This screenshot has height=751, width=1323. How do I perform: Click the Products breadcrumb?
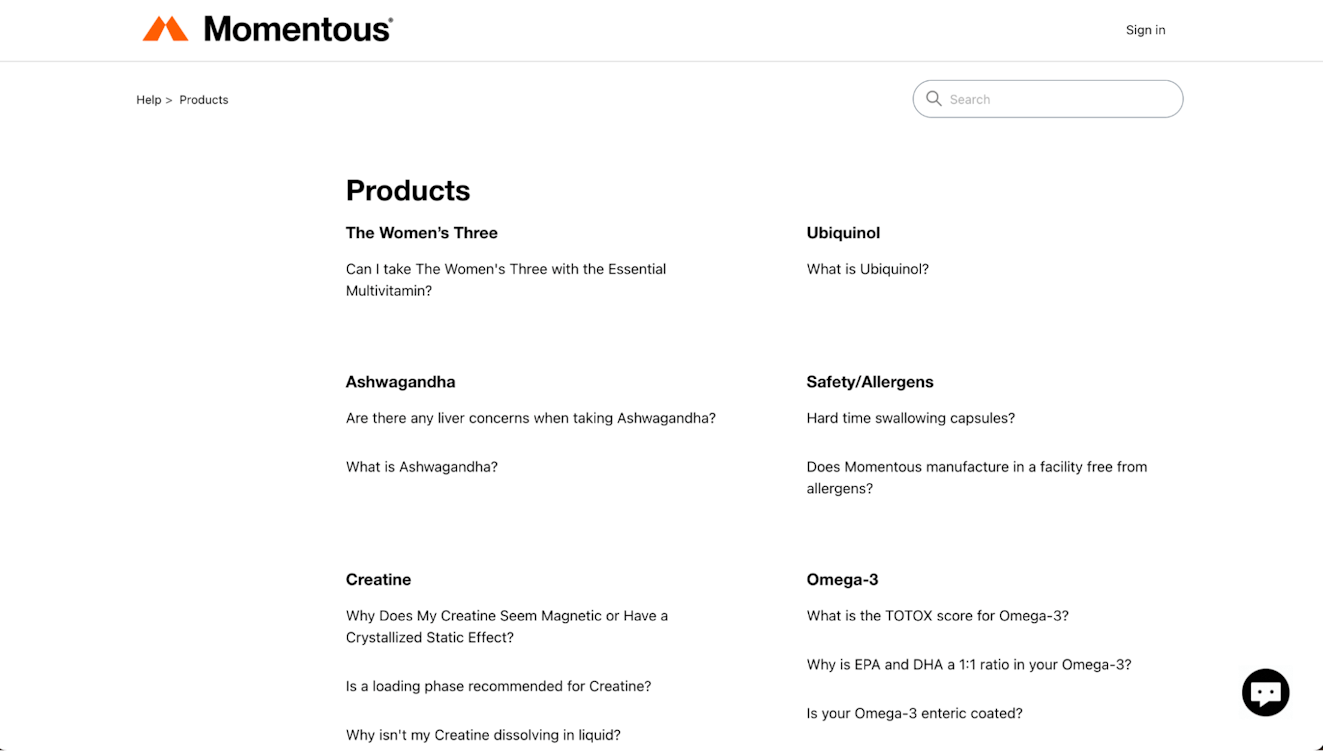pos(204,100)
